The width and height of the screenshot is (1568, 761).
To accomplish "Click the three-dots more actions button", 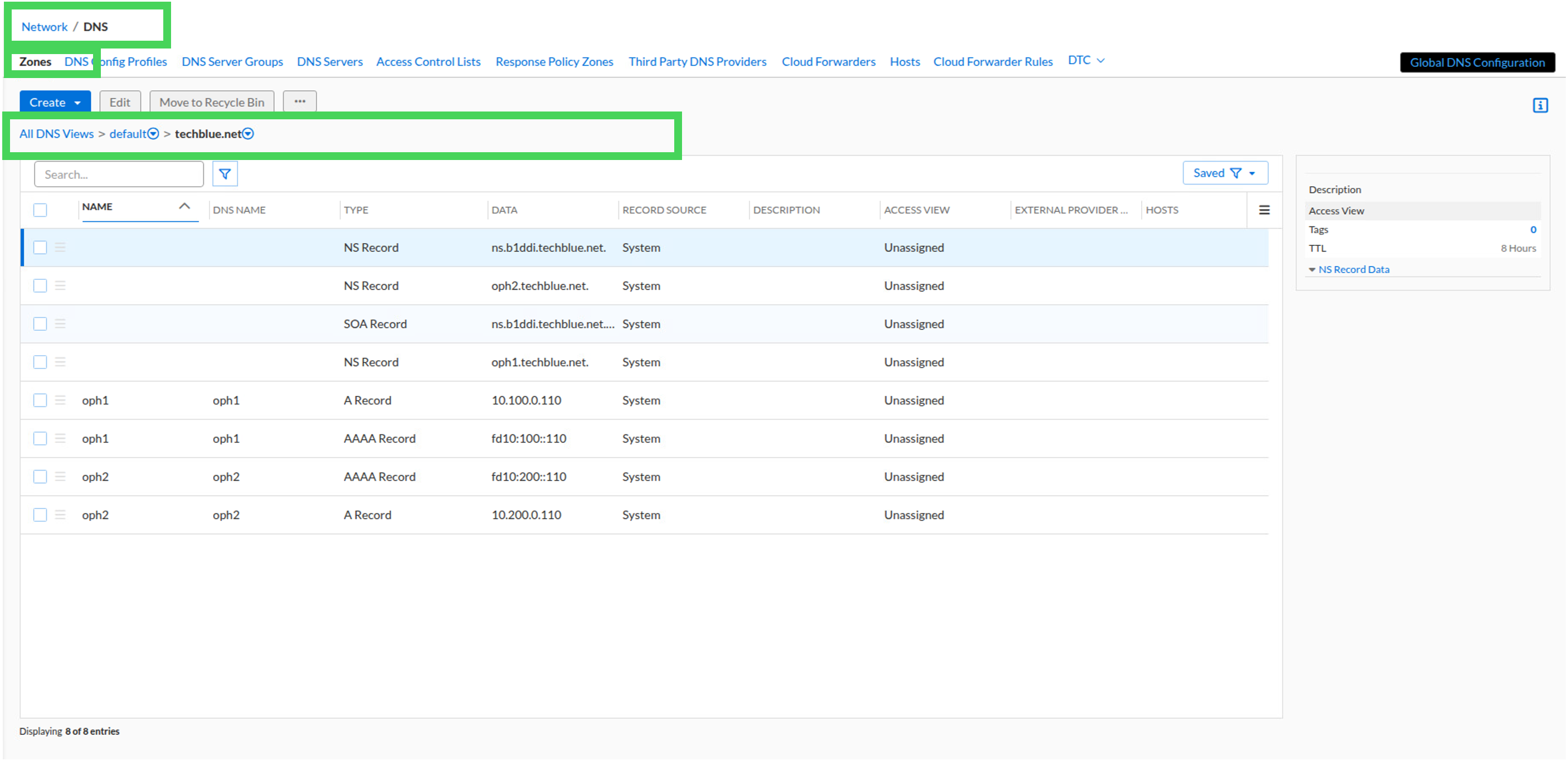I will point(299,101).
